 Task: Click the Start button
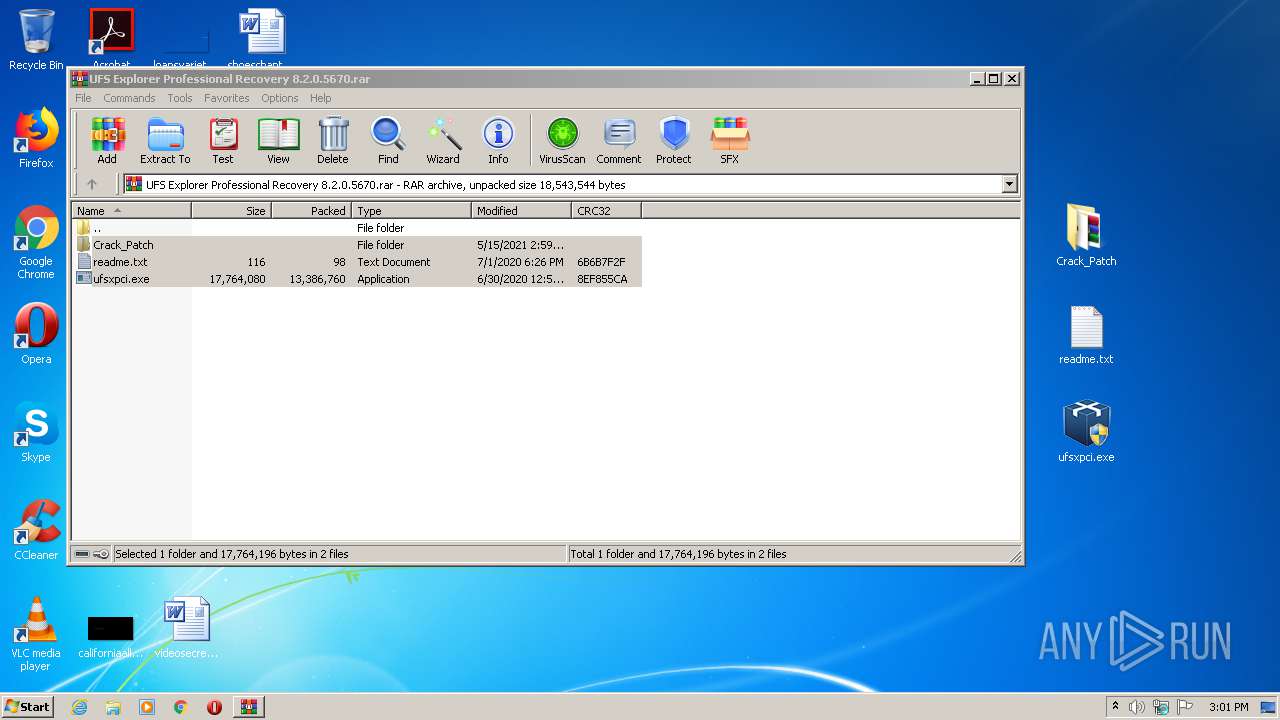pyautogui.click(x=28, y=706)
